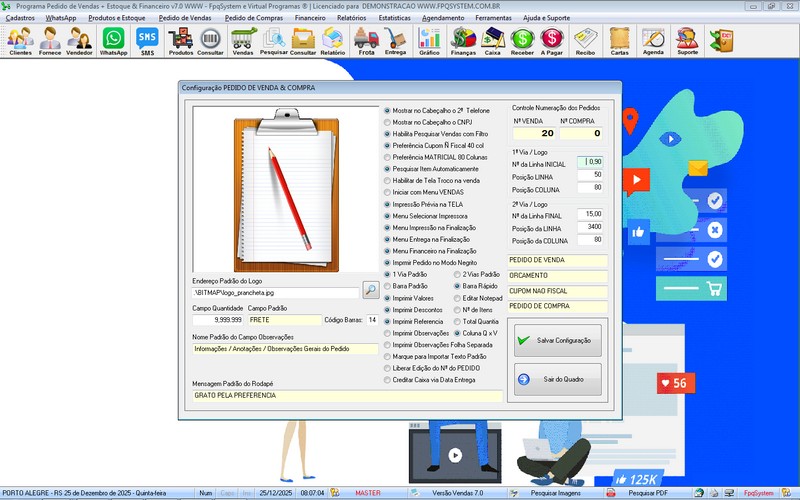Open the A Pagar red dollar icon
Viewport: 800px width, 500px height.
(x=552, y=41)
